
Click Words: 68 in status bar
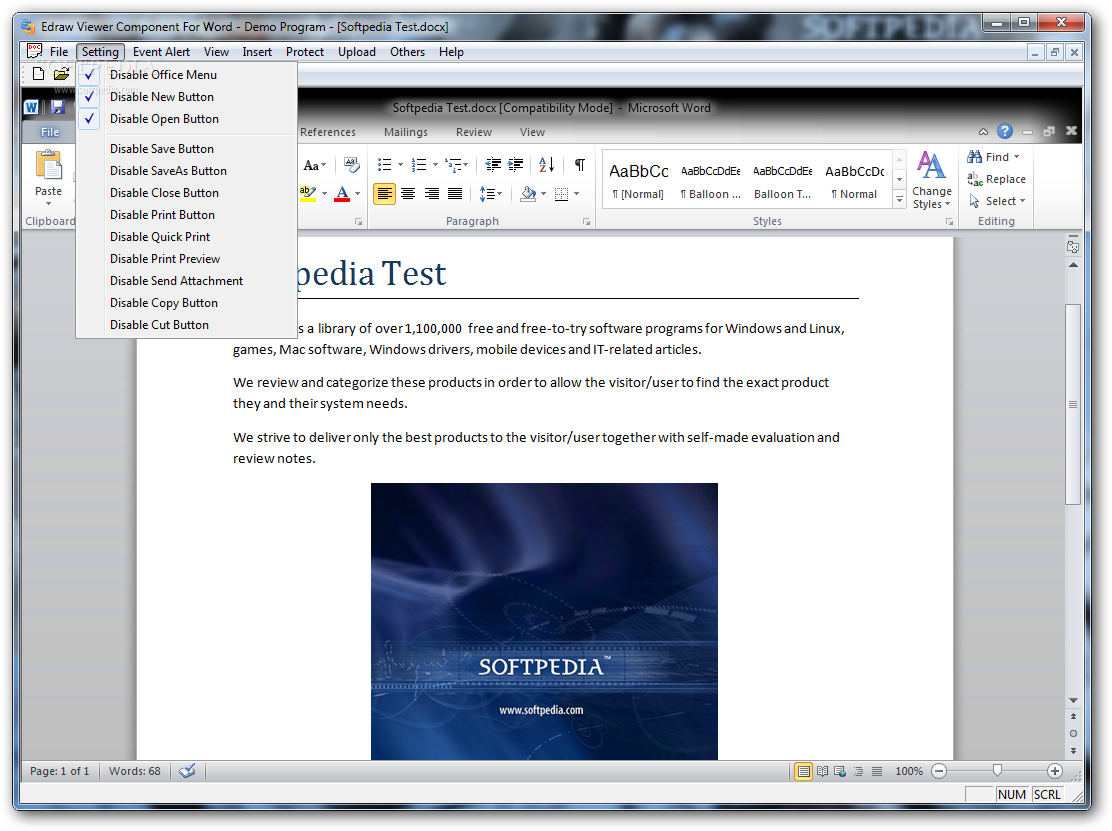click(x=135, y=771)
